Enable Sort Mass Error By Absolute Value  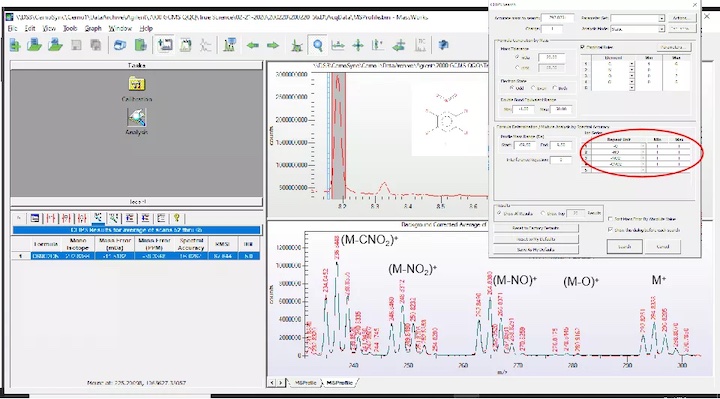pyautogui.click(x=610, y=219)
